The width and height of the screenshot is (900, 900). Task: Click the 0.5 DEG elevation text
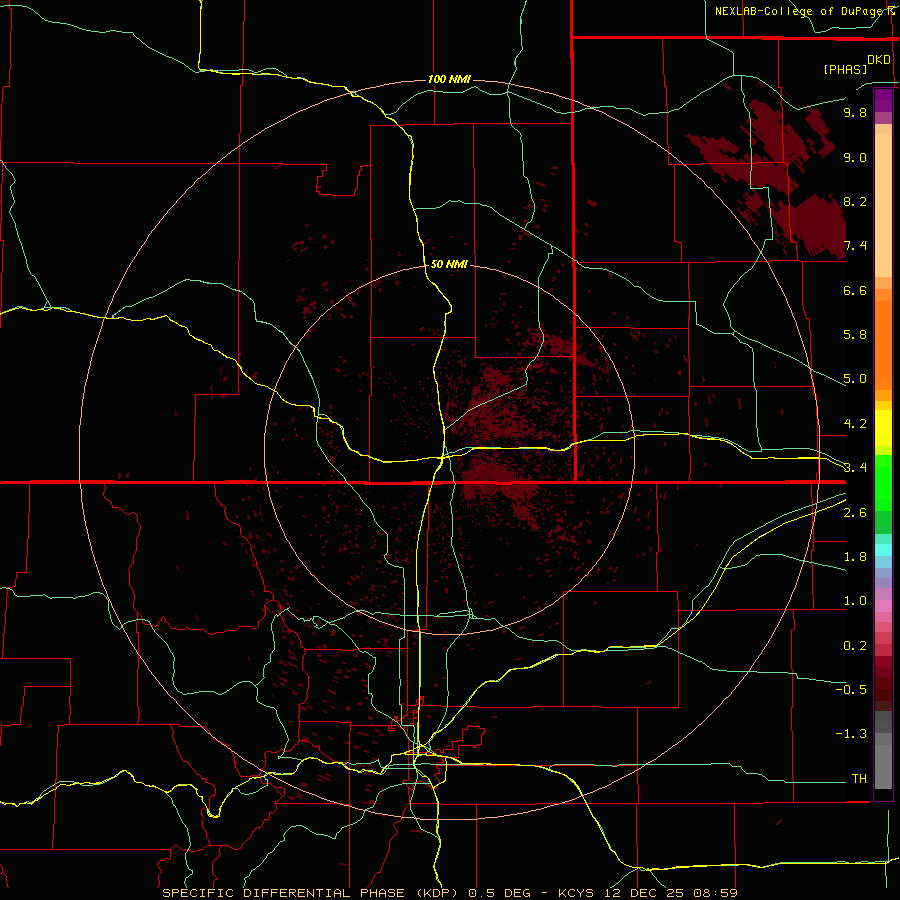500,893
